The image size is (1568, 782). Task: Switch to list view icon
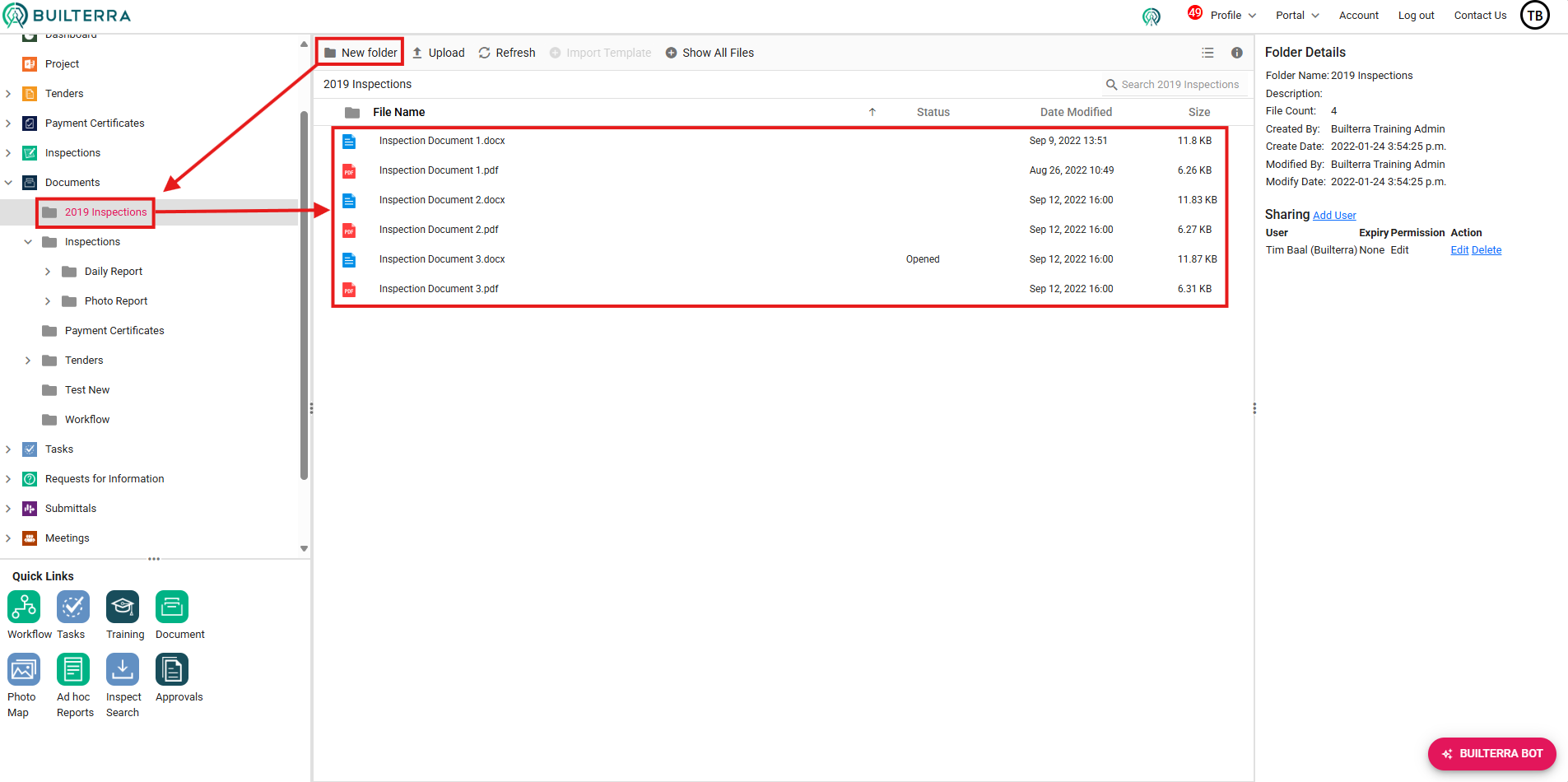pos(1207,53)
